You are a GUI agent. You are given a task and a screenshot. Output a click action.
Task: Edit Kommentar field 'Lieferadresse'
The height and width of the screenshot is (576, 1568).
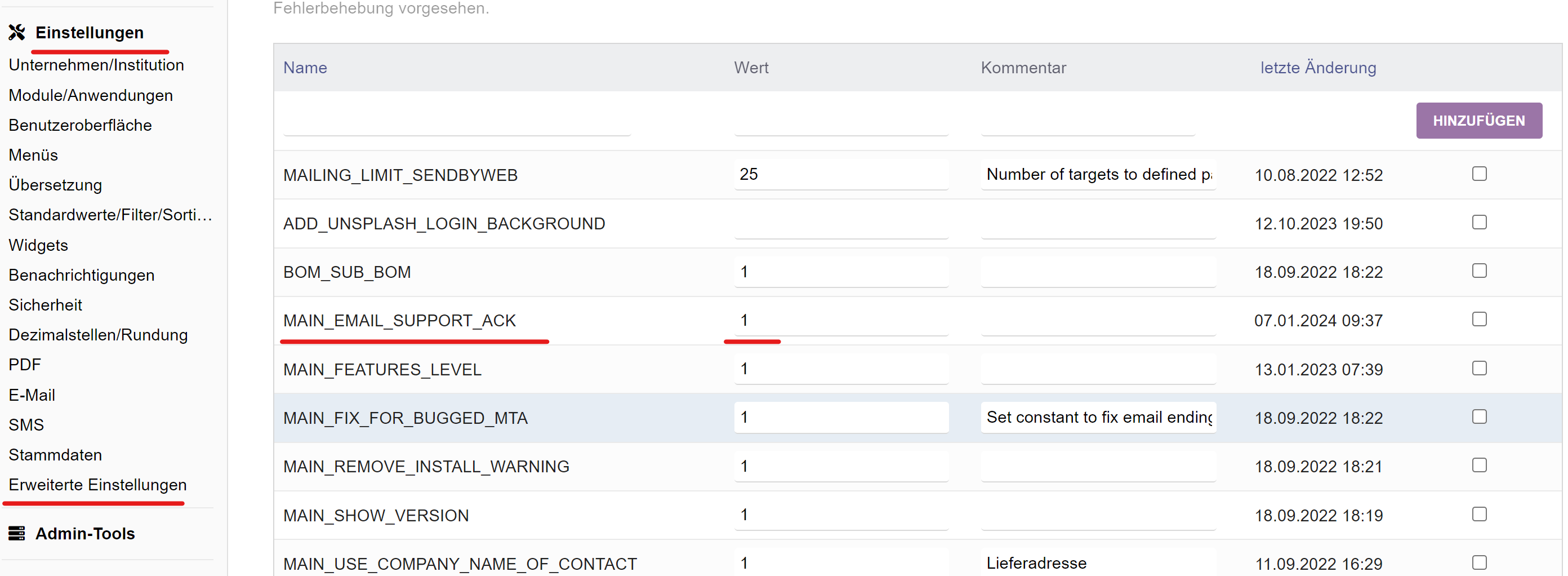coord(1098,562)
